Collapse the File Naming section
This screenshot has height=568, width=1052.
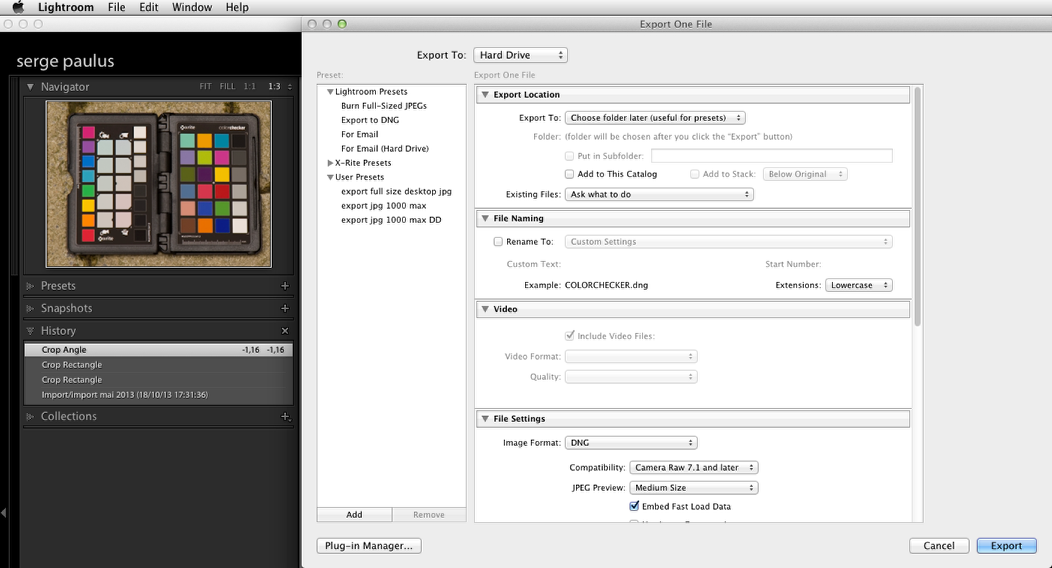tap(485, 219)
